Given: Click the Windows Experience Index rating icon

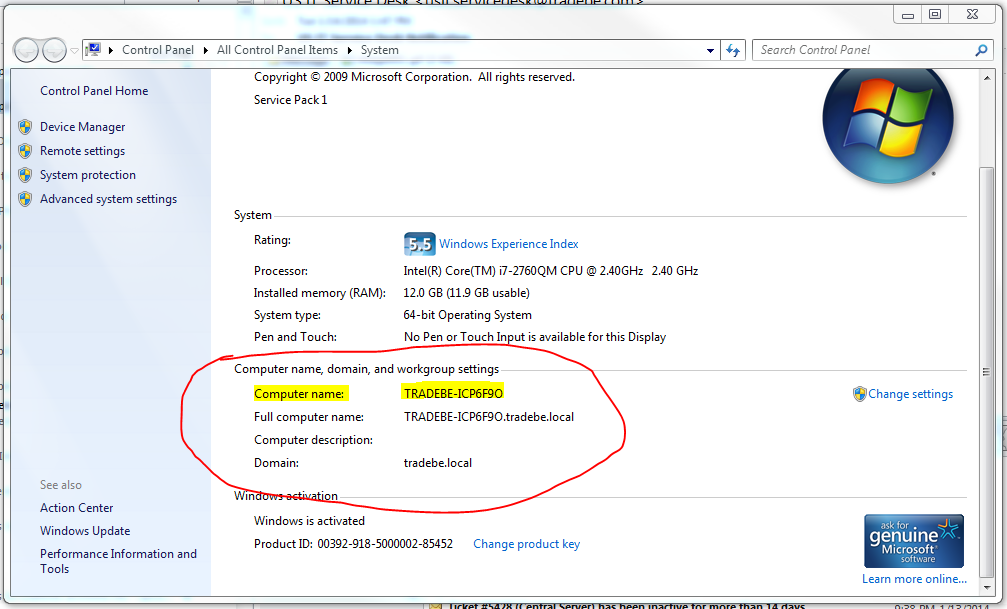Looking at the screenshot, I should pyautogui.click(x=419, y=243).
